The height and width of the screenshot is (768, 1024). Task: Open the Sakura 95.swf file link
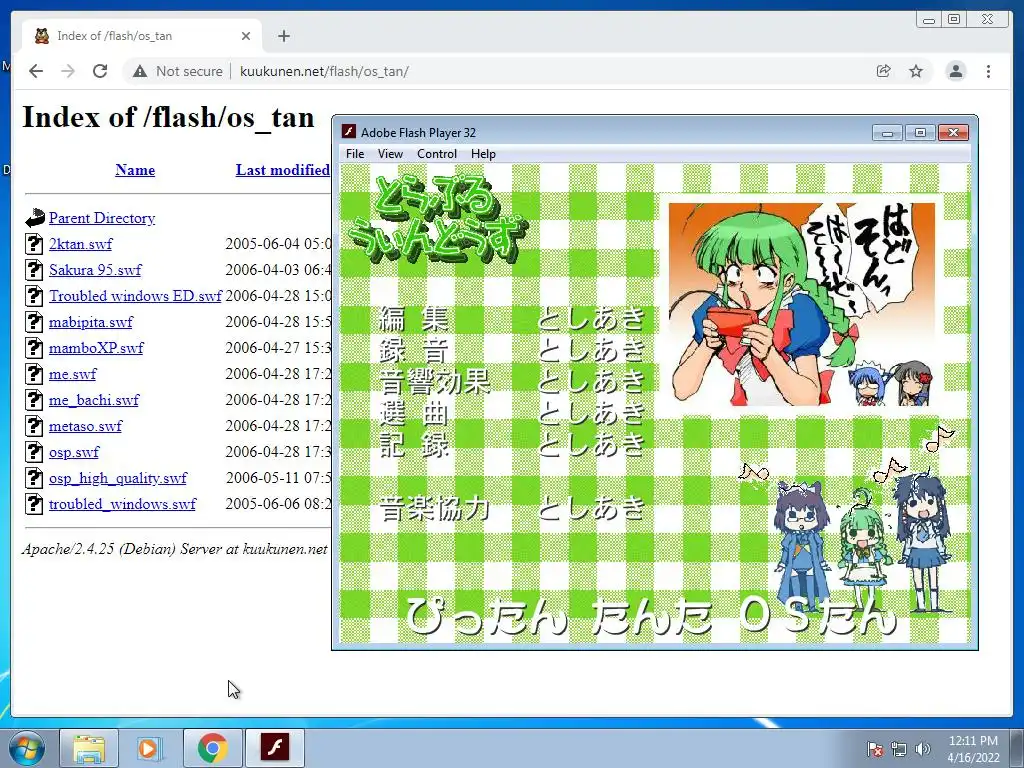coord(95,270)
